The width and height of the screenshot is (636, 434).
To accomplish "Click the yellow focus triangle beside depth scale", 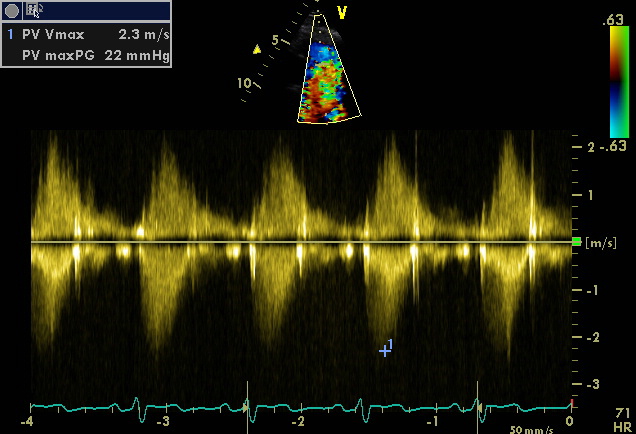I will [257, 48].
